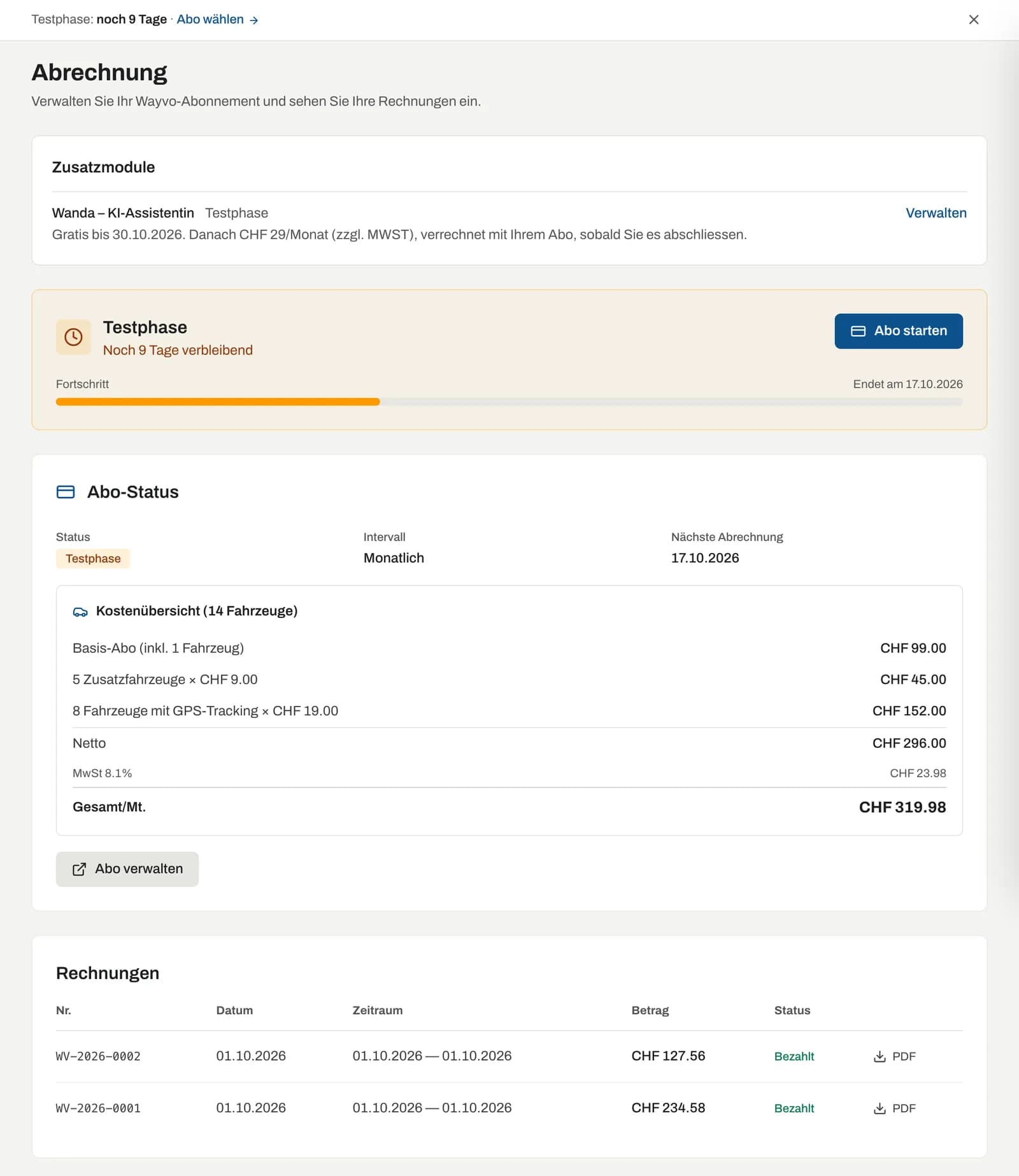
Task: Start the subscription with 'Abo starten'
Action: pos(898,331)
